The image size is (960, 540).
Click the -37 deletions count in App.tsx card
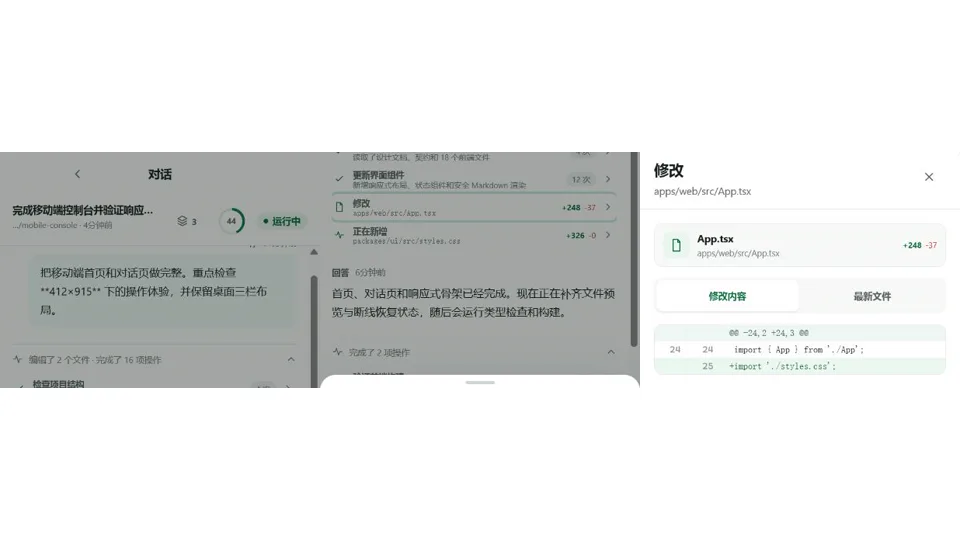931,245
